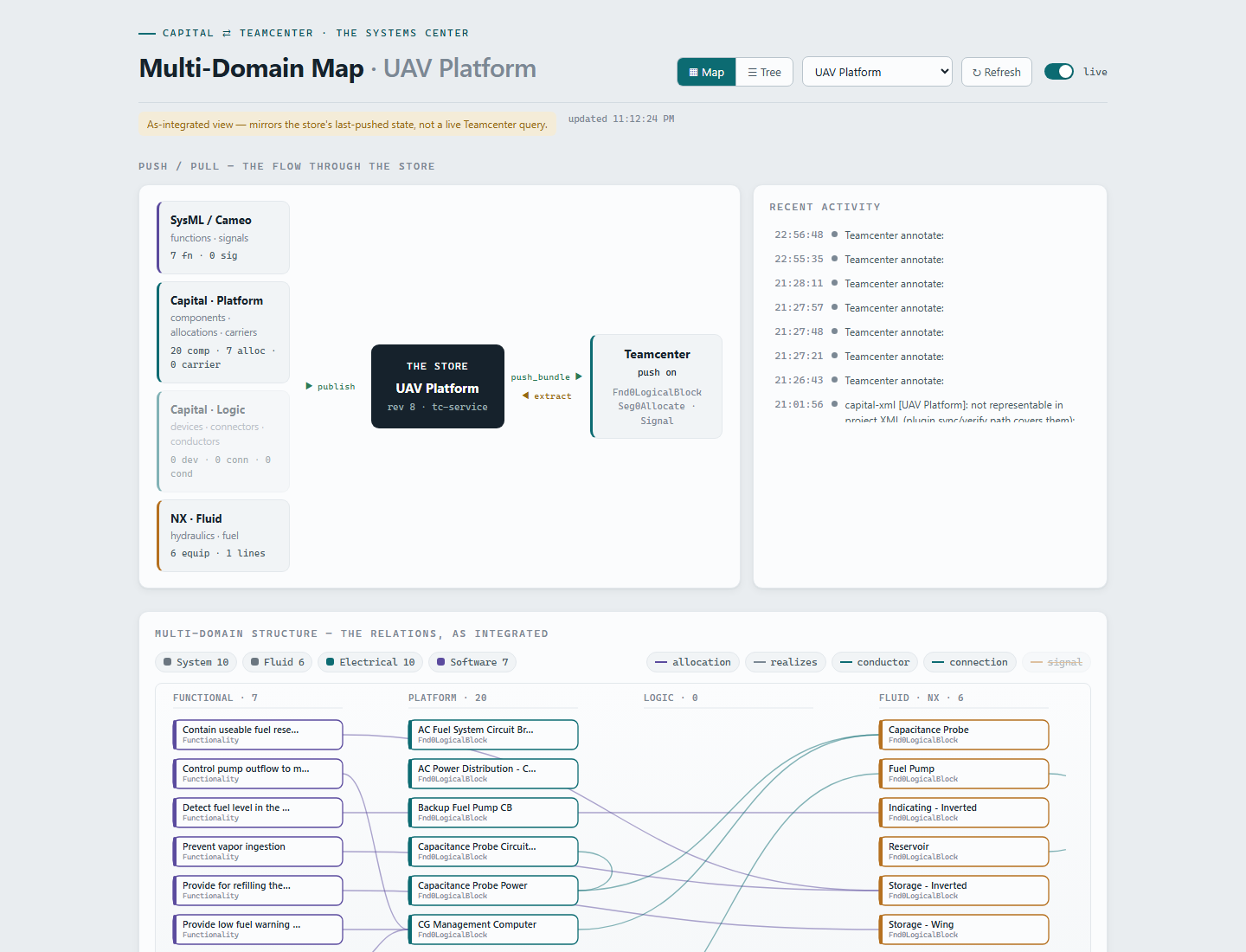Open the UAV Platform project dropdown
The height and width of the screenshot is (952, 1246).
(877, 72)
